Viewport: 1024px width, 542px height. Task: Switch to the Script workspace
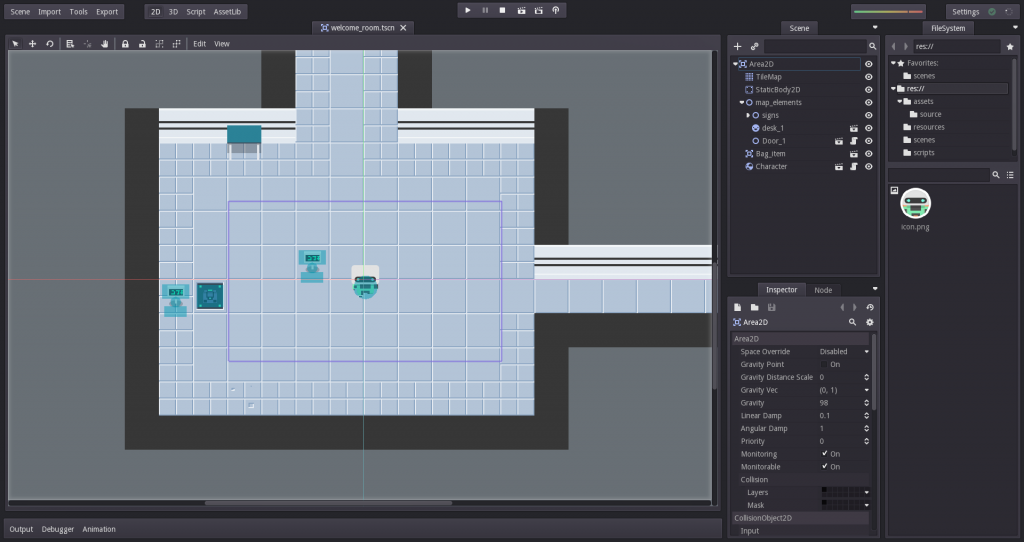coord(195,12)
